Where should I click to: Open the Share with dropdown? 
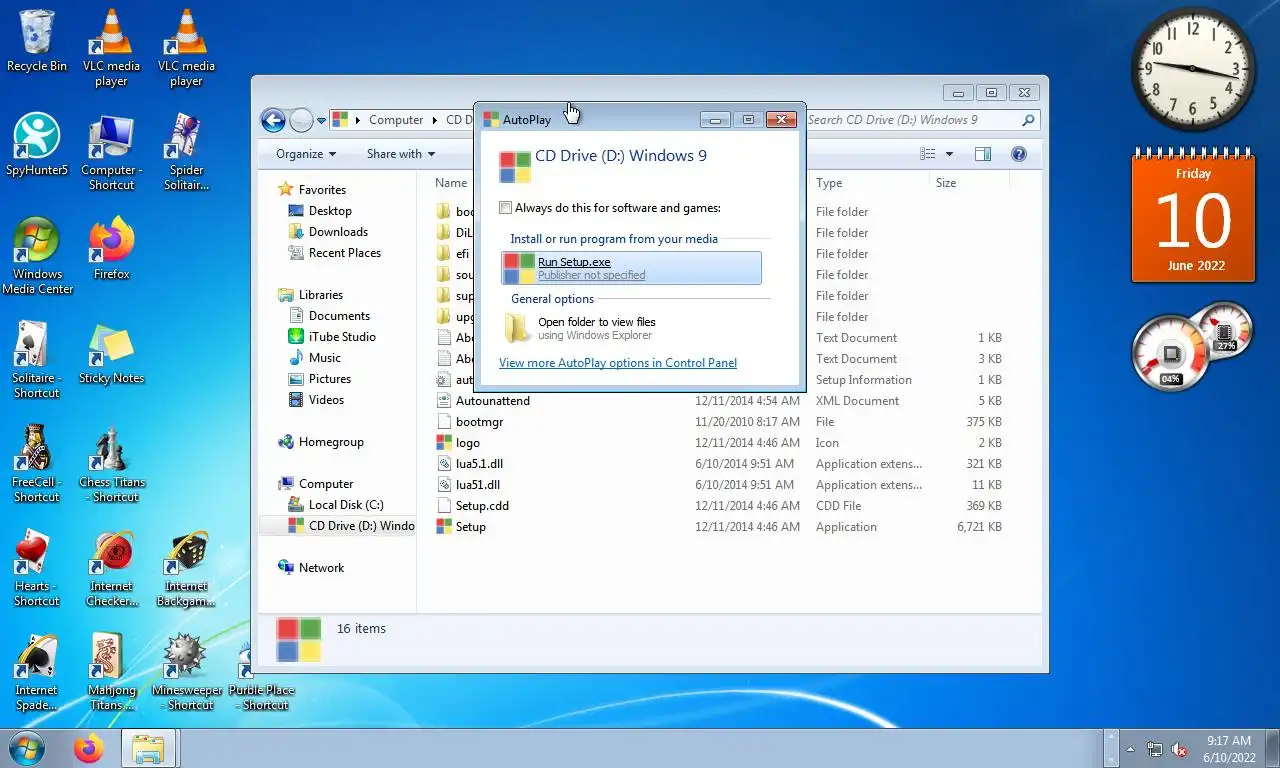pos(400,154)
